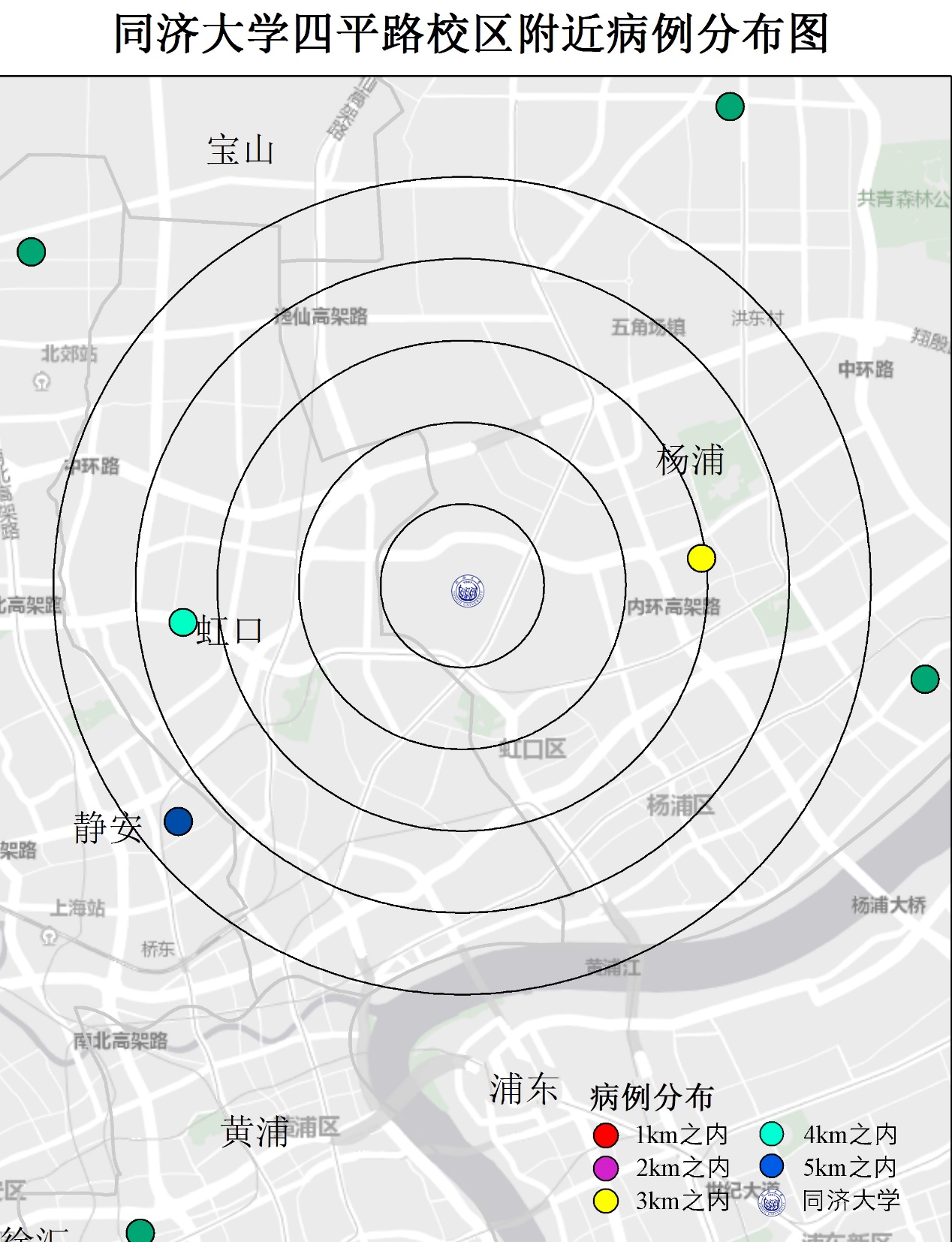Click the 南北高架路 road label
The width and height of the screenshot is (952, 1242).
pos(121,1041)
